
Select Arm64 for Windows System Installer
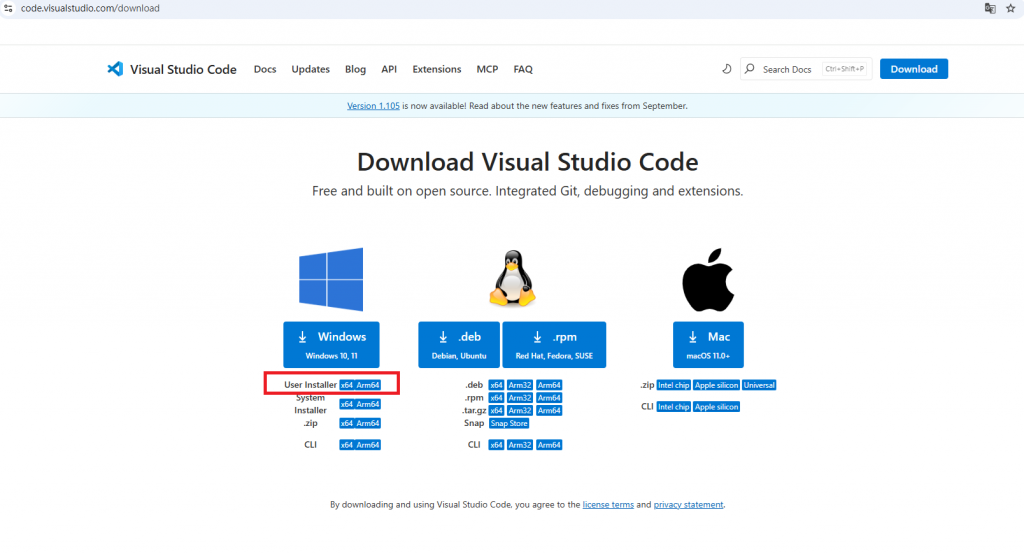coord(368,404)
